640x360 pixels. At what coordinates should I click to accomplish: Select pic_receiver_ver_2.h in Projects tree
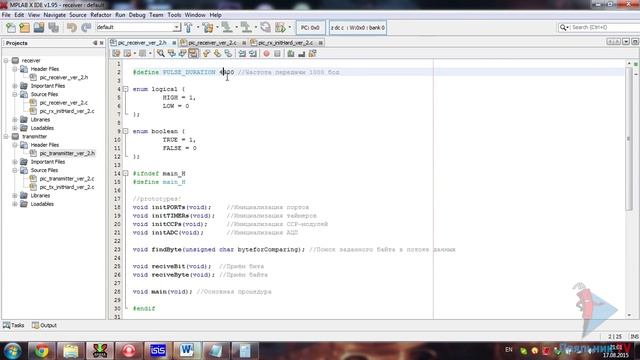[64, 78]
